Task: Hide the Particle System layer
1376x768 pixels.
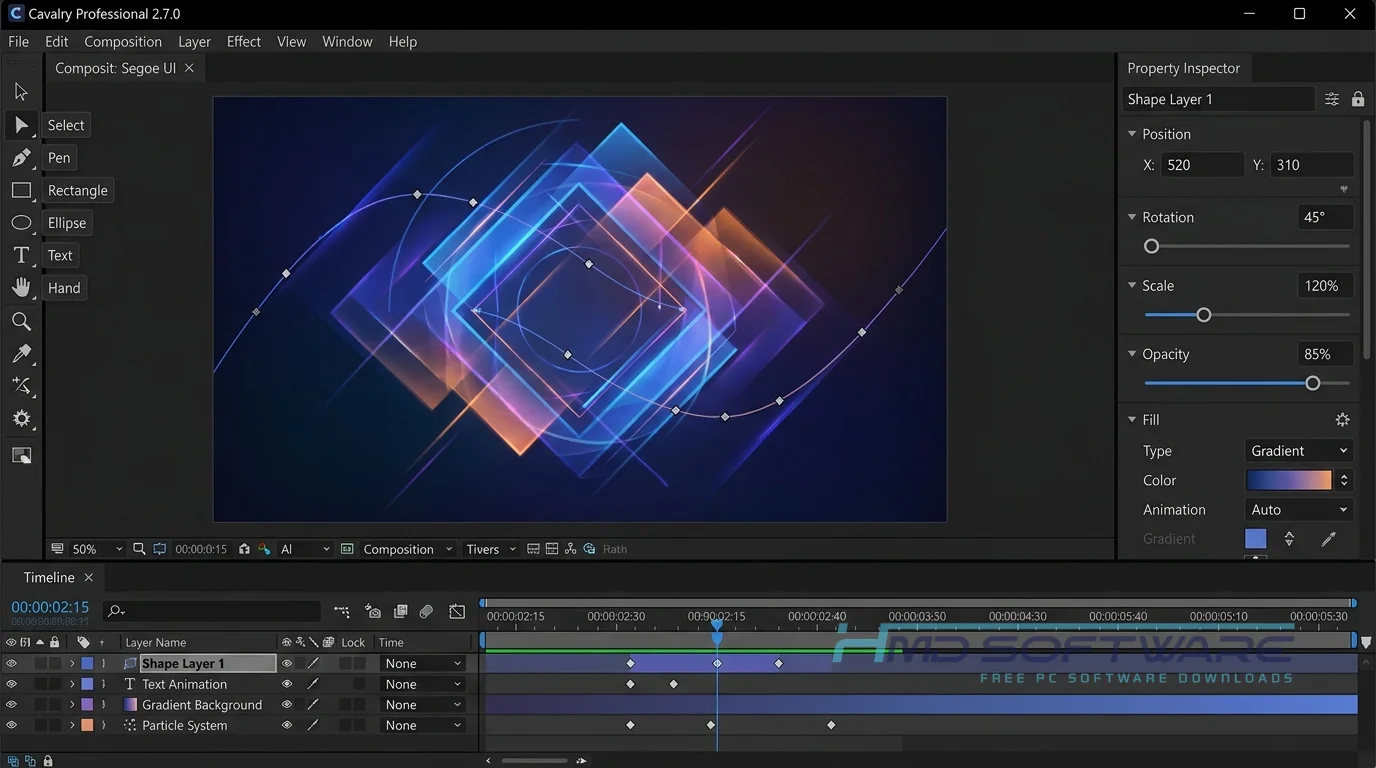Action: click(11, 725)
